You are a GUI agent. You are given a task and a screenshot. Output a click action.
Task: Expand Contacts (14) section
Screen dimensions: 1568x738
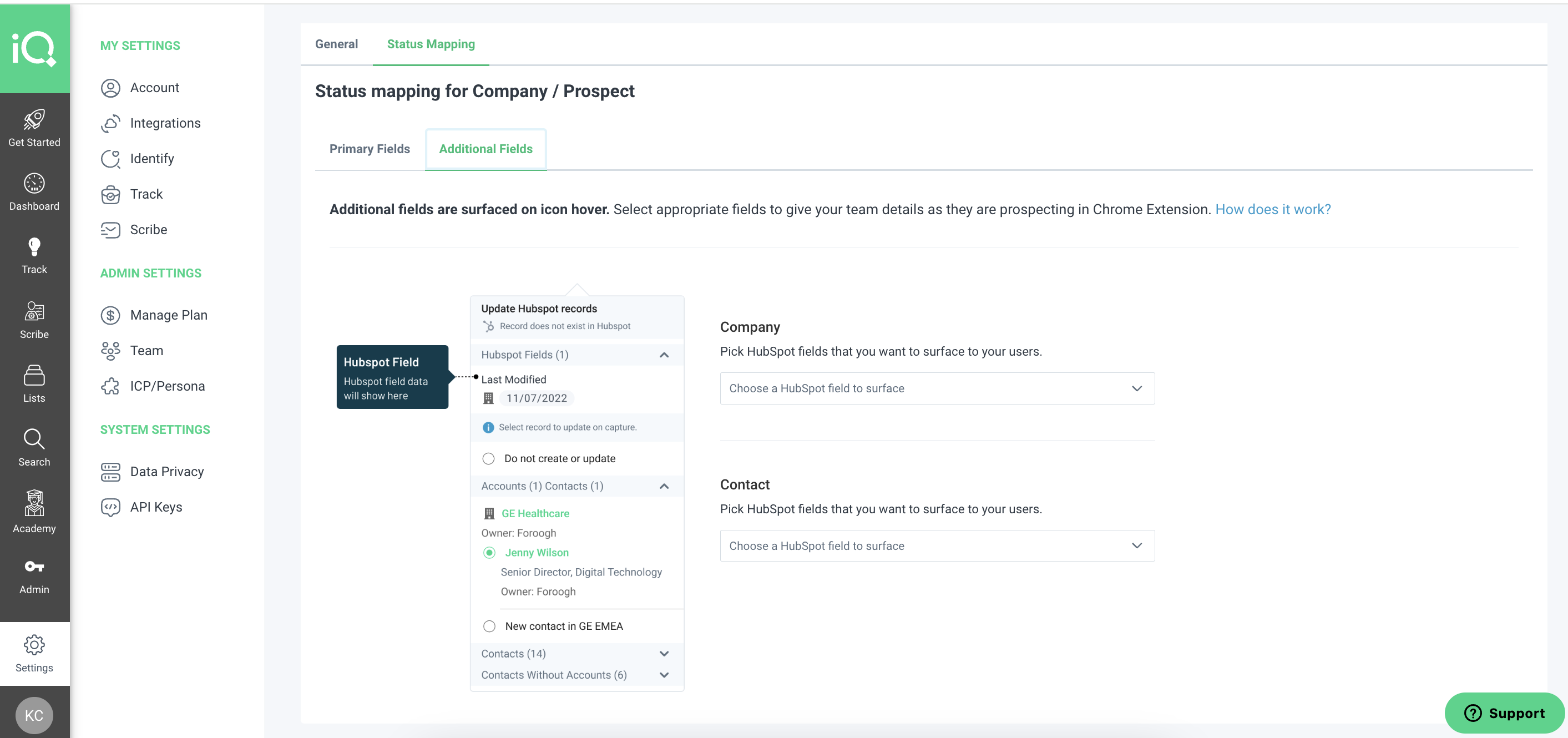[x=664, y=653]
